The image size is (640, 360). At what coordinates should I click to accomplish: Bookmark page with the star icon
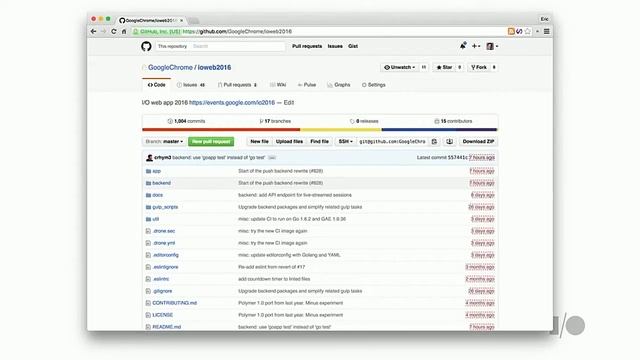528,31
